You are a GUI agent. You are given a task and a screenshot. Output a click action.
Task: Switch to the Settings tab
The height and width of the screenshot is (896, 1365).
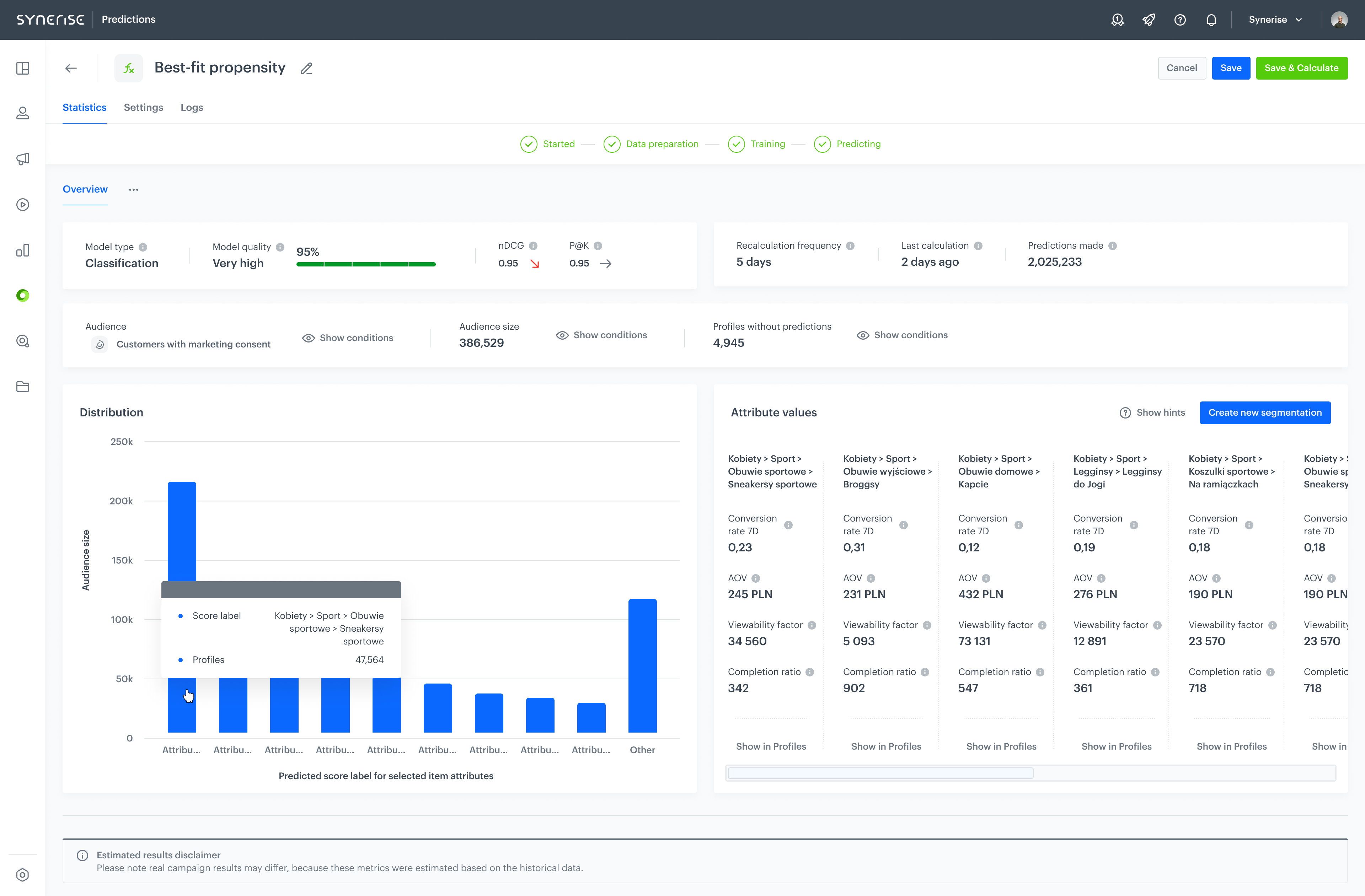[143, 107]
